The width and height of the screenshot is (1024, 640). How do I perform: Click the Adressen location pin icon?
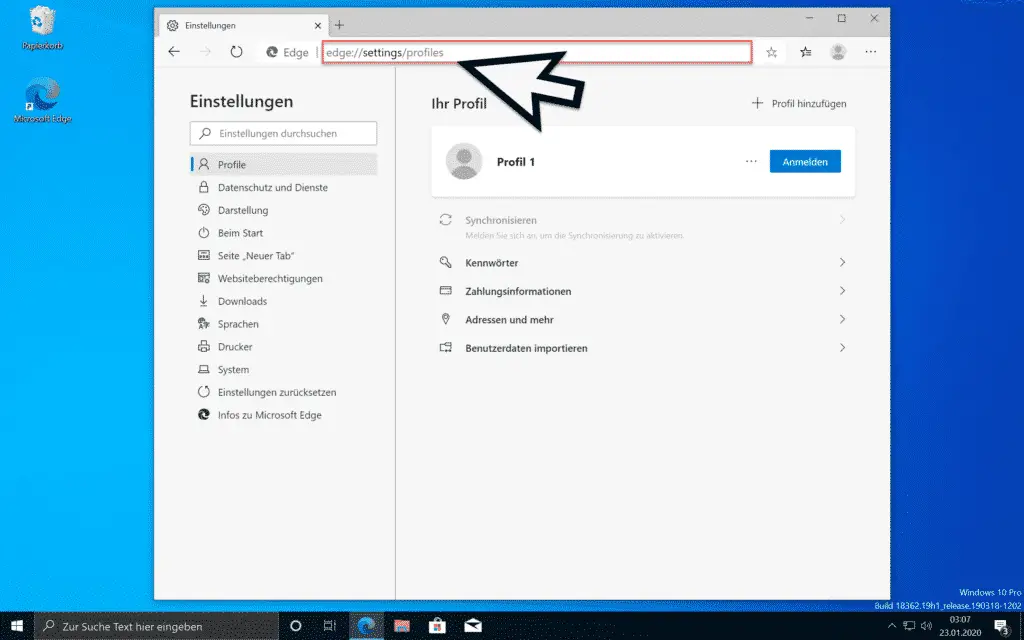(445, 319)
